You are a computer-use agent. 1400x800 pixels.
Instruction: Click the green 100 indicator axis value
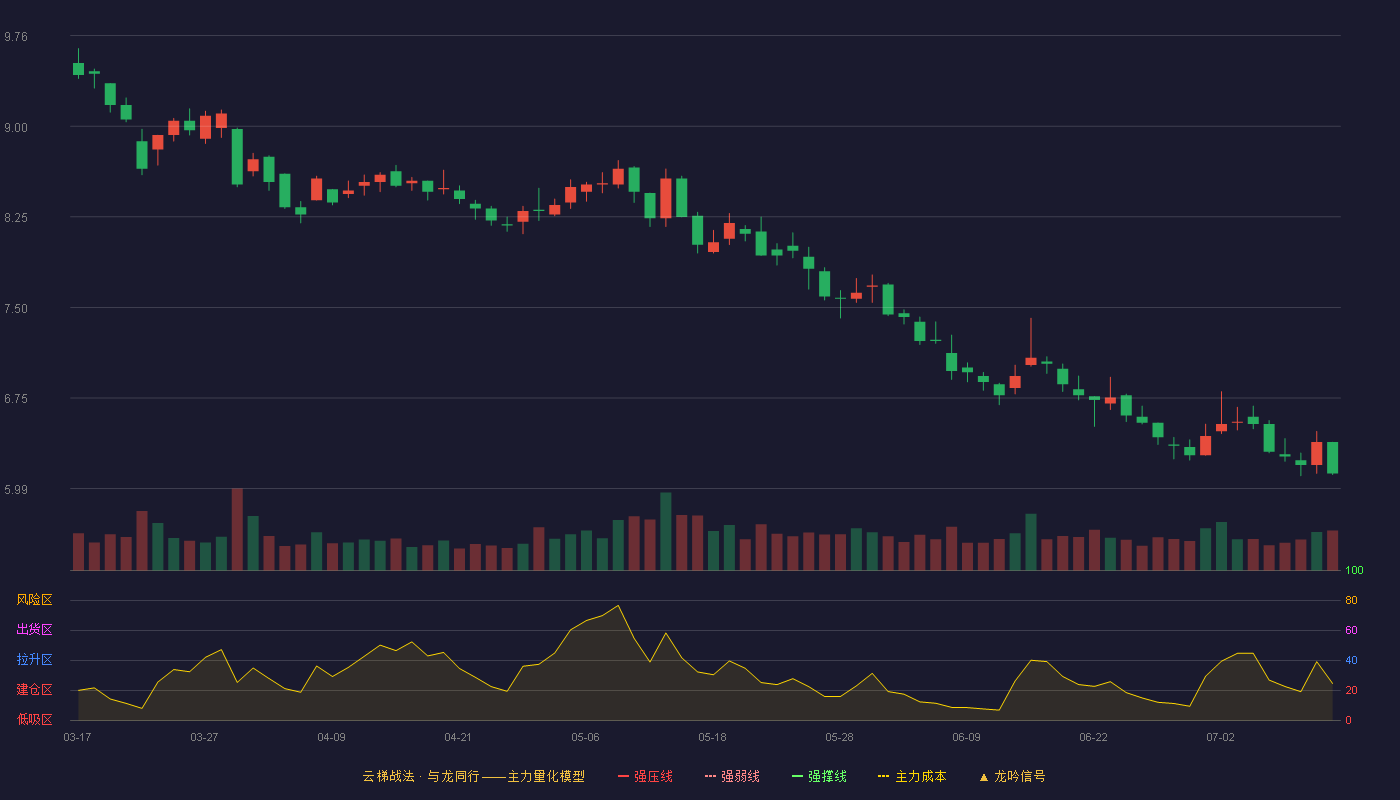coord(1354,571)
